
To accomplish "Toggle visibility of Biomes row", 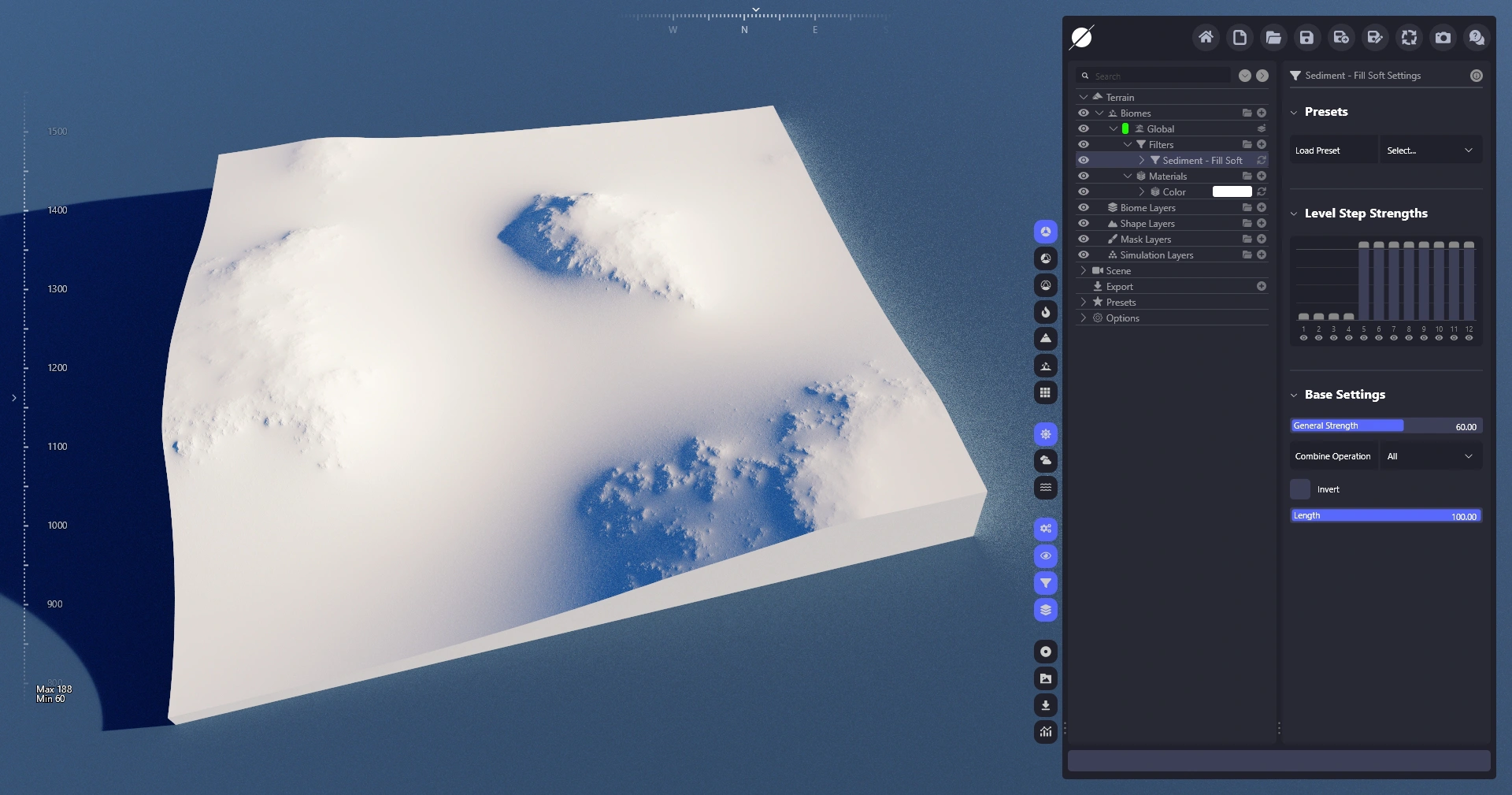I will pos(1084,113).
